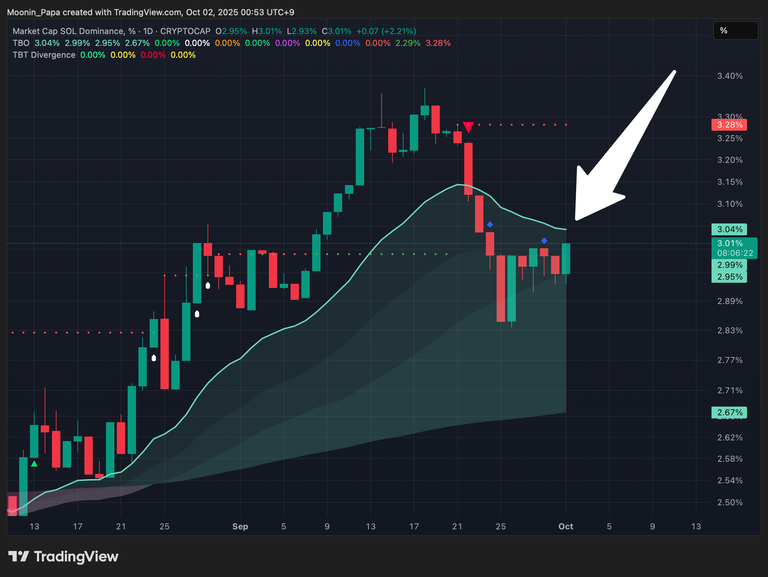Click the green up-triangle buy signal marker

(x=35, y=463)
